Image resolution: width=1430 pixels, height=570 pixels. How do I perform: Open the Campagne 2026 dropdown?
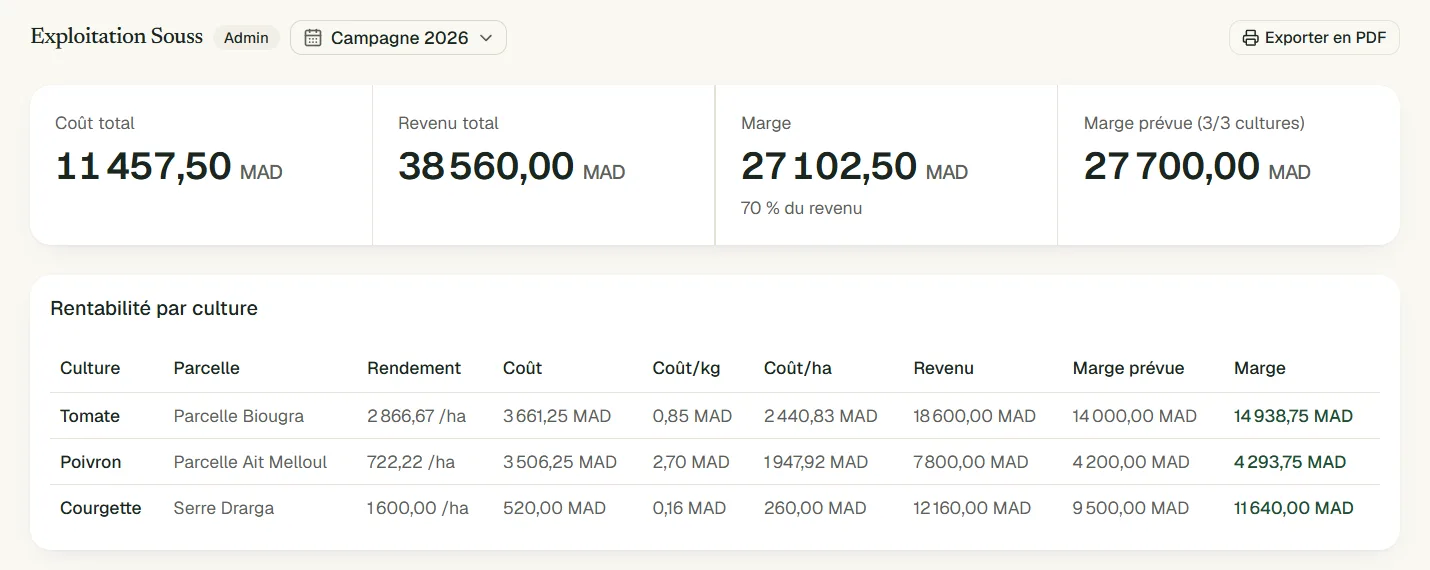398,38
